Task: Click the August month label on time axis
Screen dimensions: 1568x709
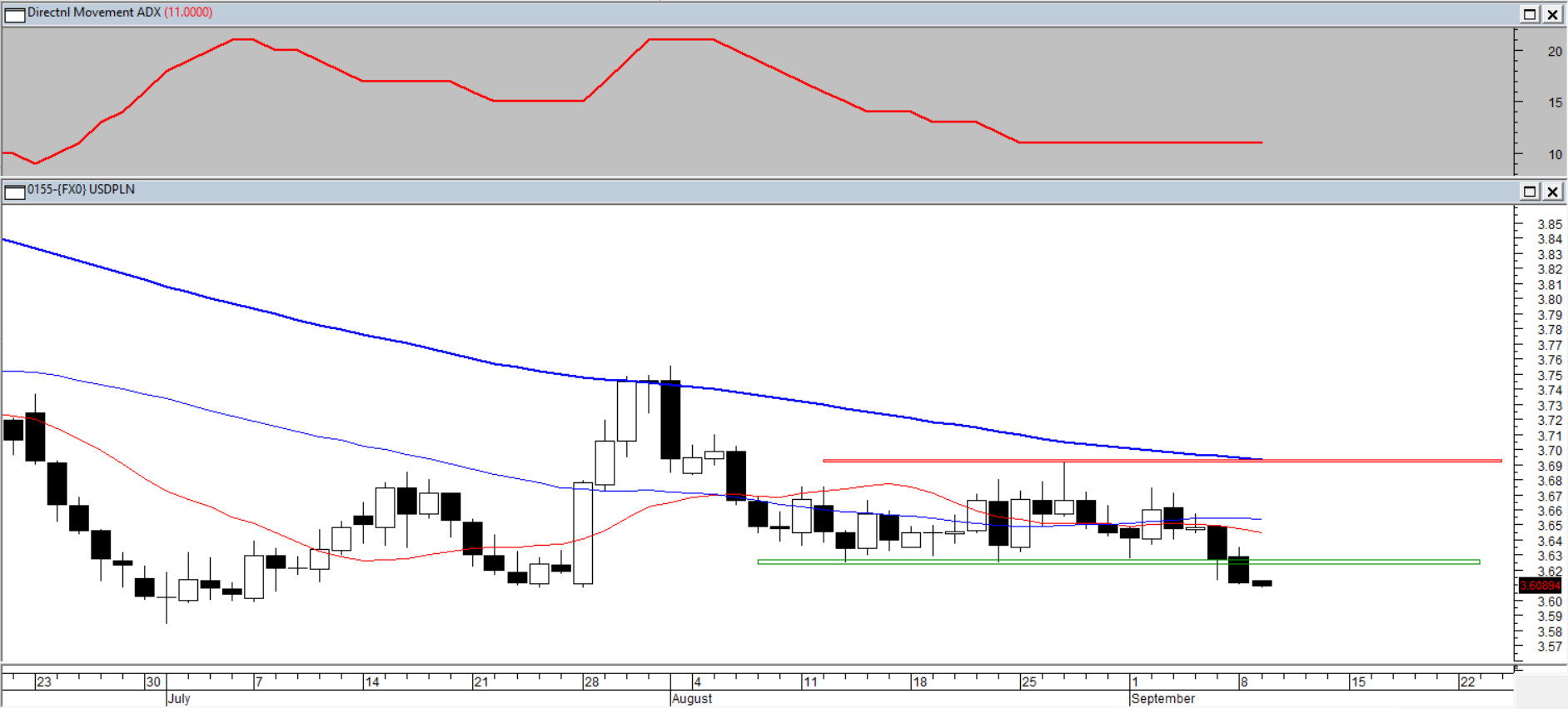Action: tap(692, 698)
